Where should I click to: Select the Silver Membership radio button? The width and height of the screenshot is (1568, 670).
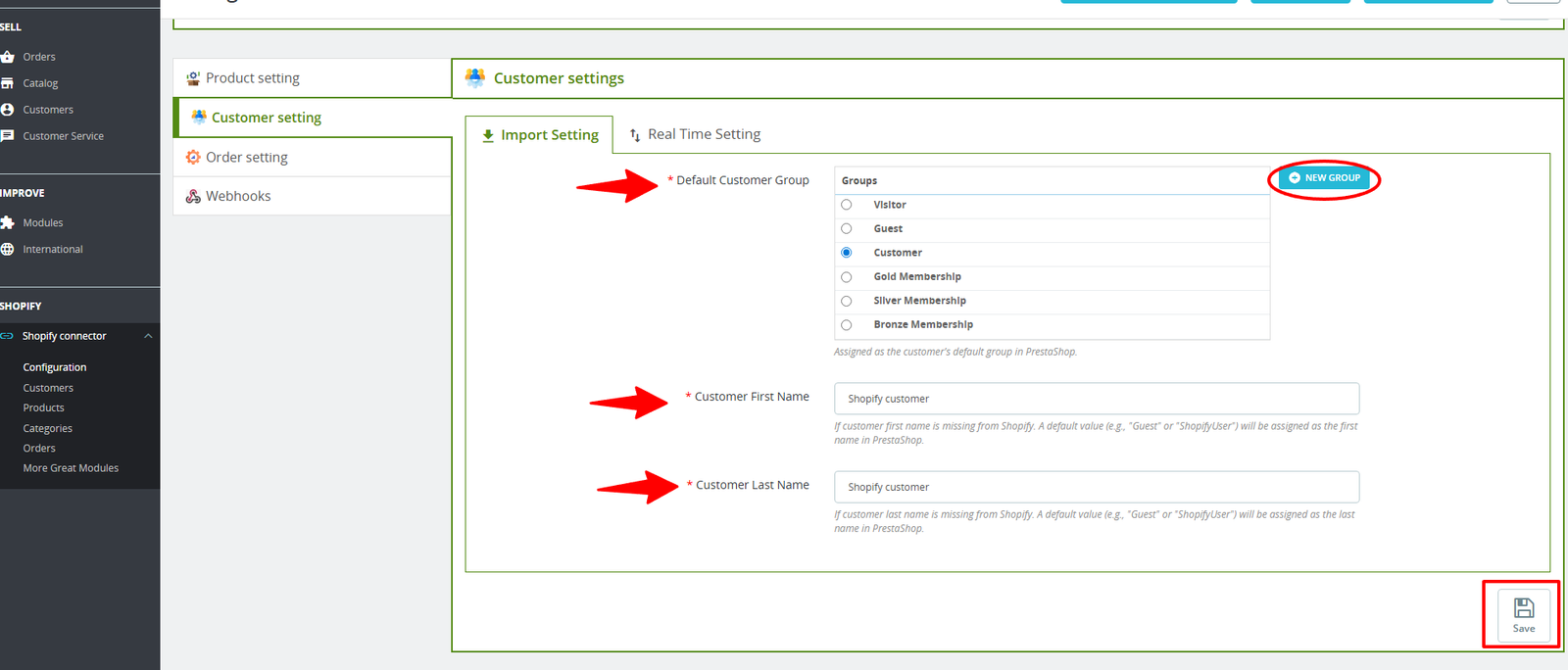coord(847,301)
